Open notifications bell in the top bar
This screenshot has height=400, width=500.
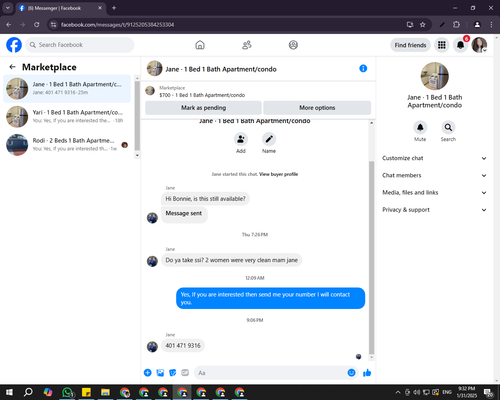tap(460, 45)
